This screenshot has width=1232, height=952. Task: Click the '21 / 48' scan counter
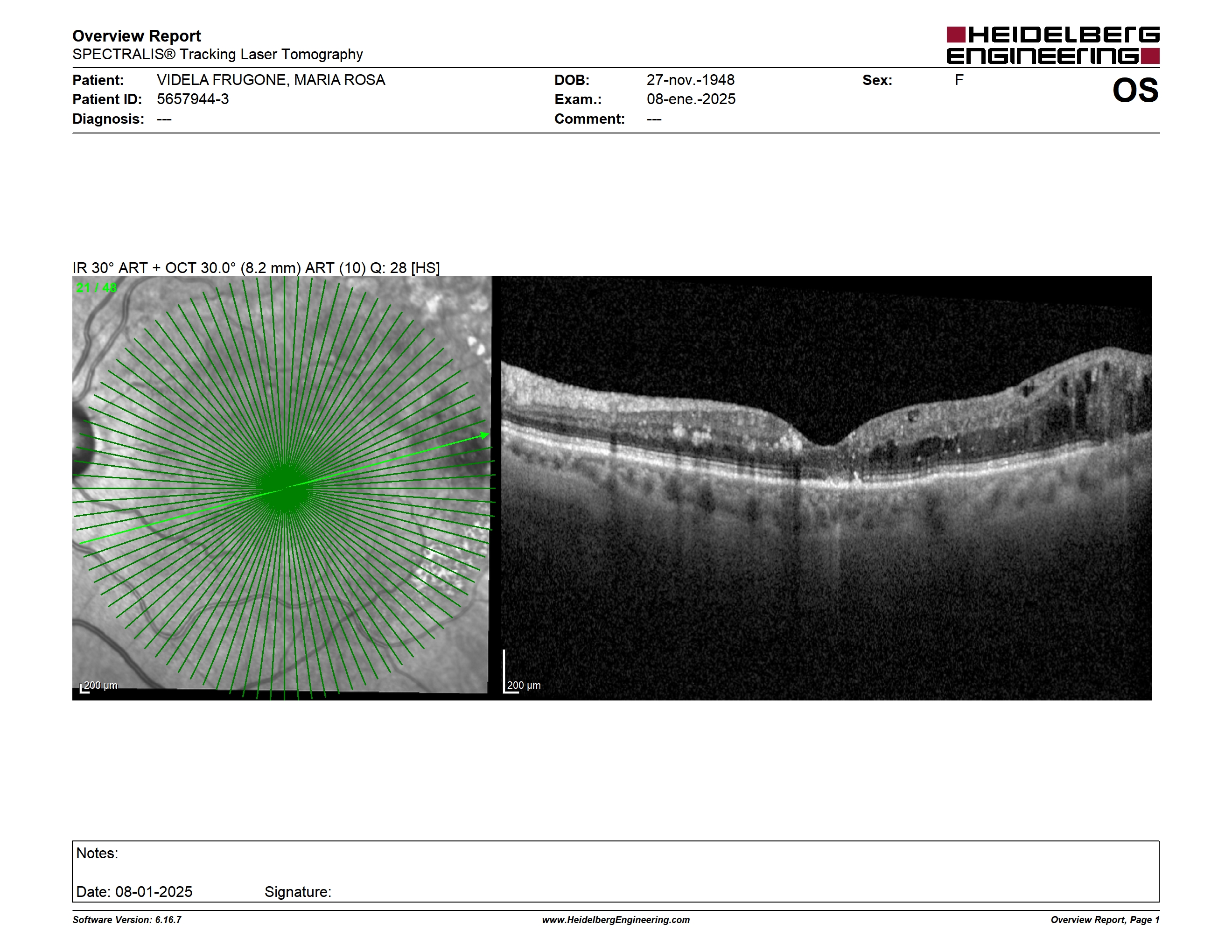97,287
